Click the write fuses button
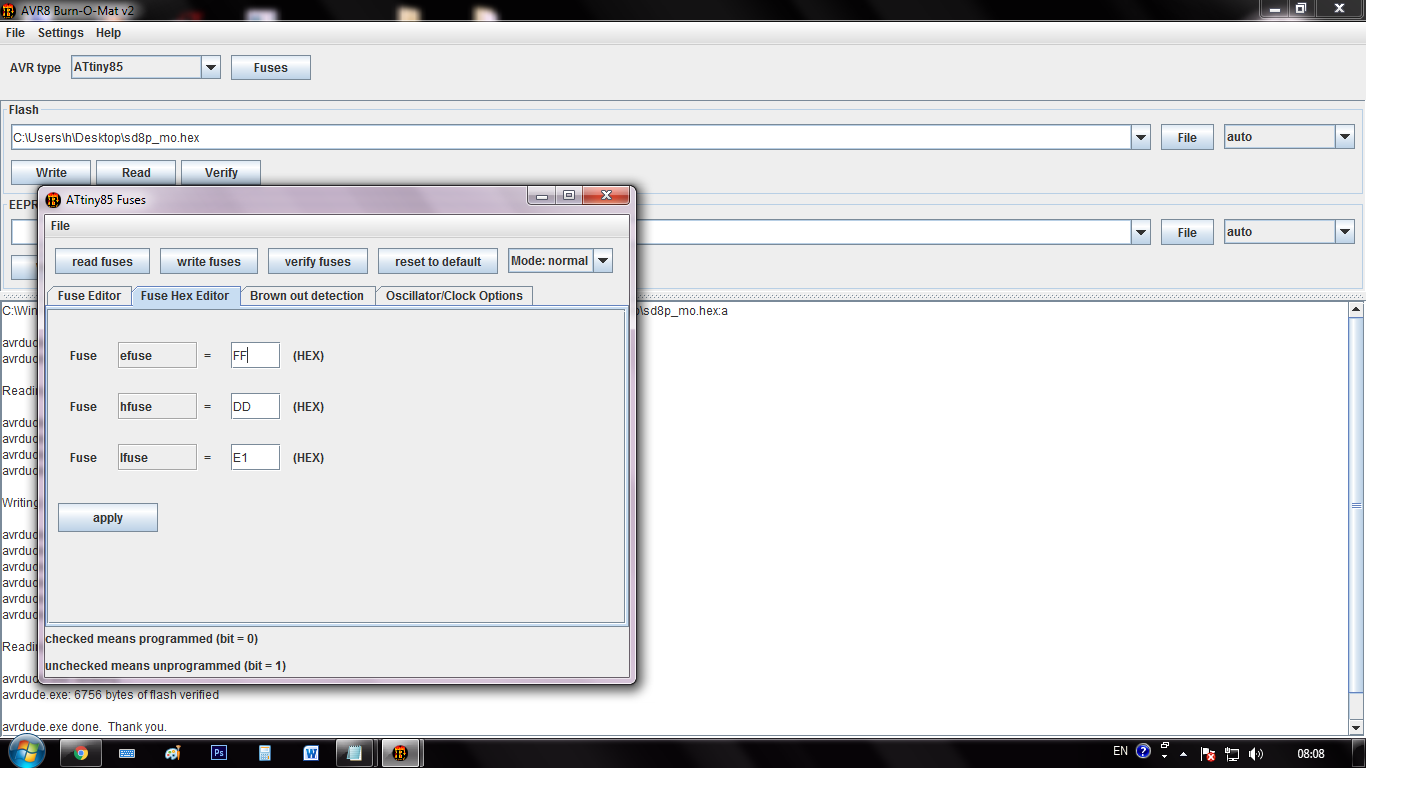 [x=209, y=262]
